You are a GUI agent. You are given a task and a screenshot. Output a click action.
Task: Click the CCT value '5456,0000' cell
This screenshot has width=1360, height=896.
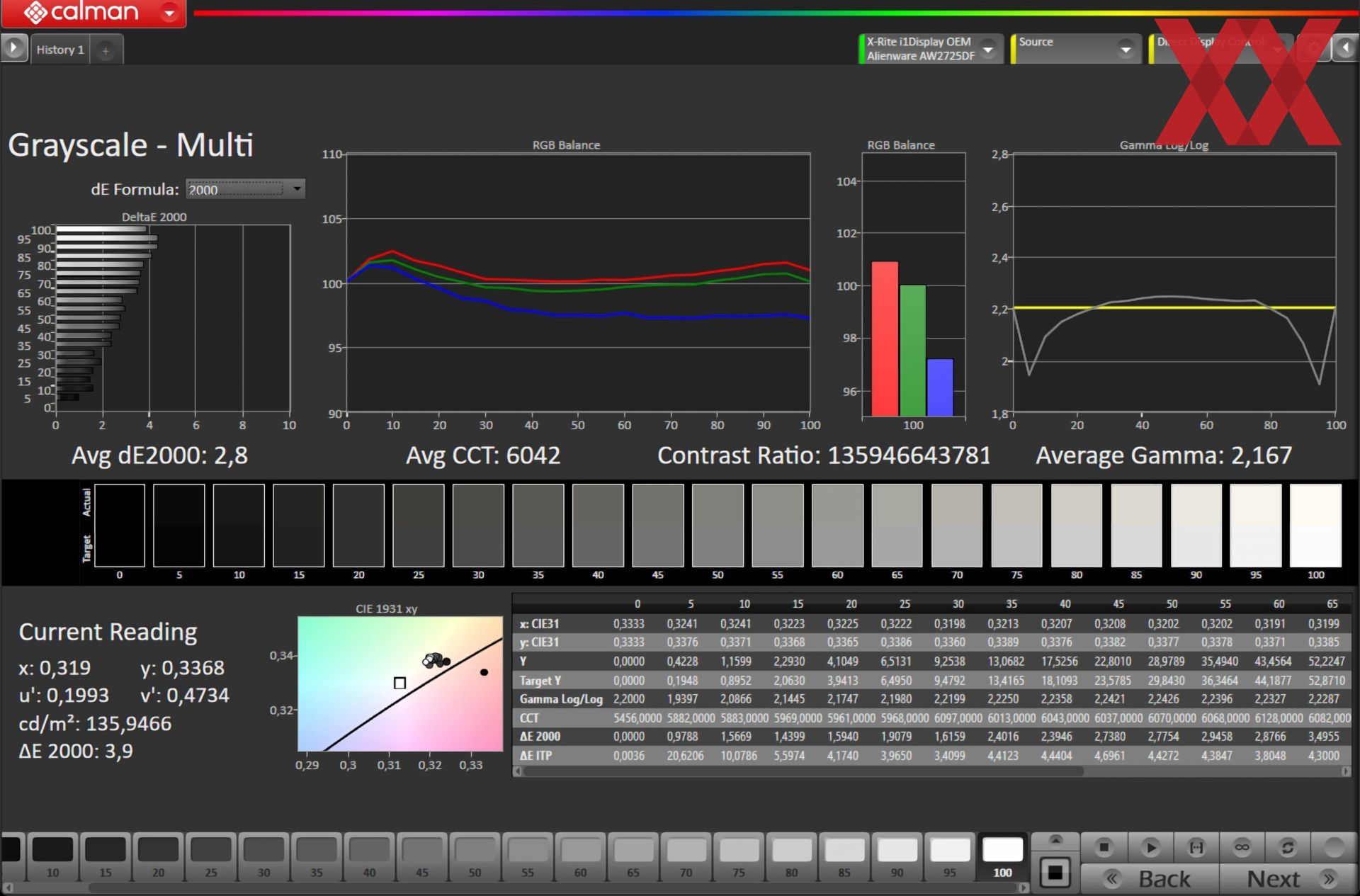pyautogui.click(x=637, y=718)
